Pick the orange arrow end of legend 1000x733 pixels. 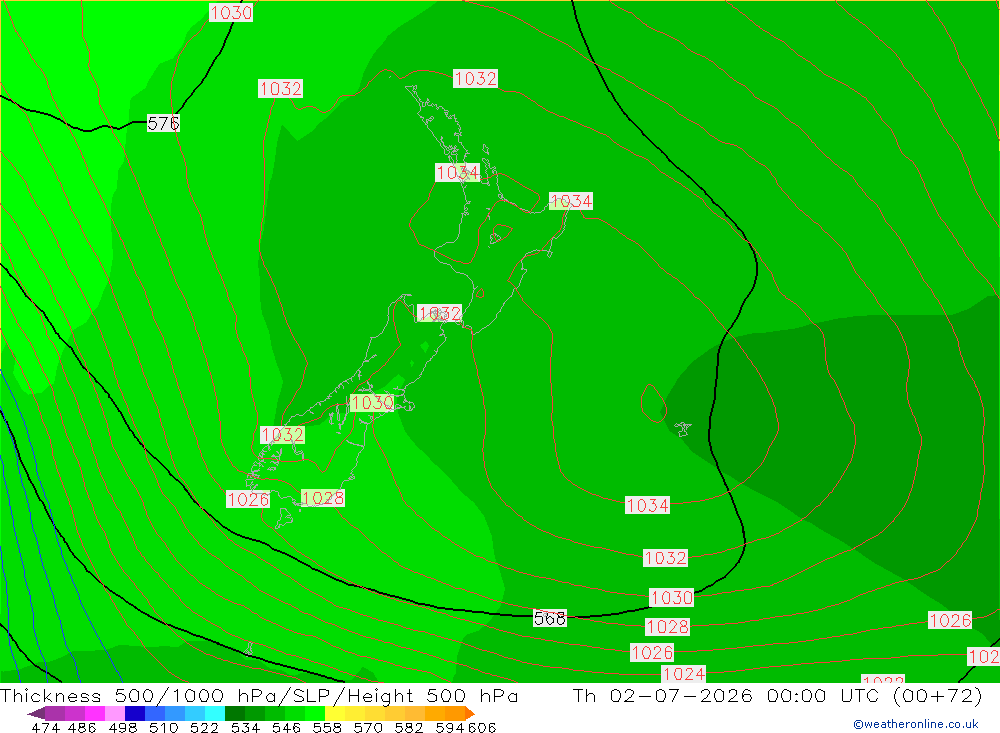coord(469,713)
